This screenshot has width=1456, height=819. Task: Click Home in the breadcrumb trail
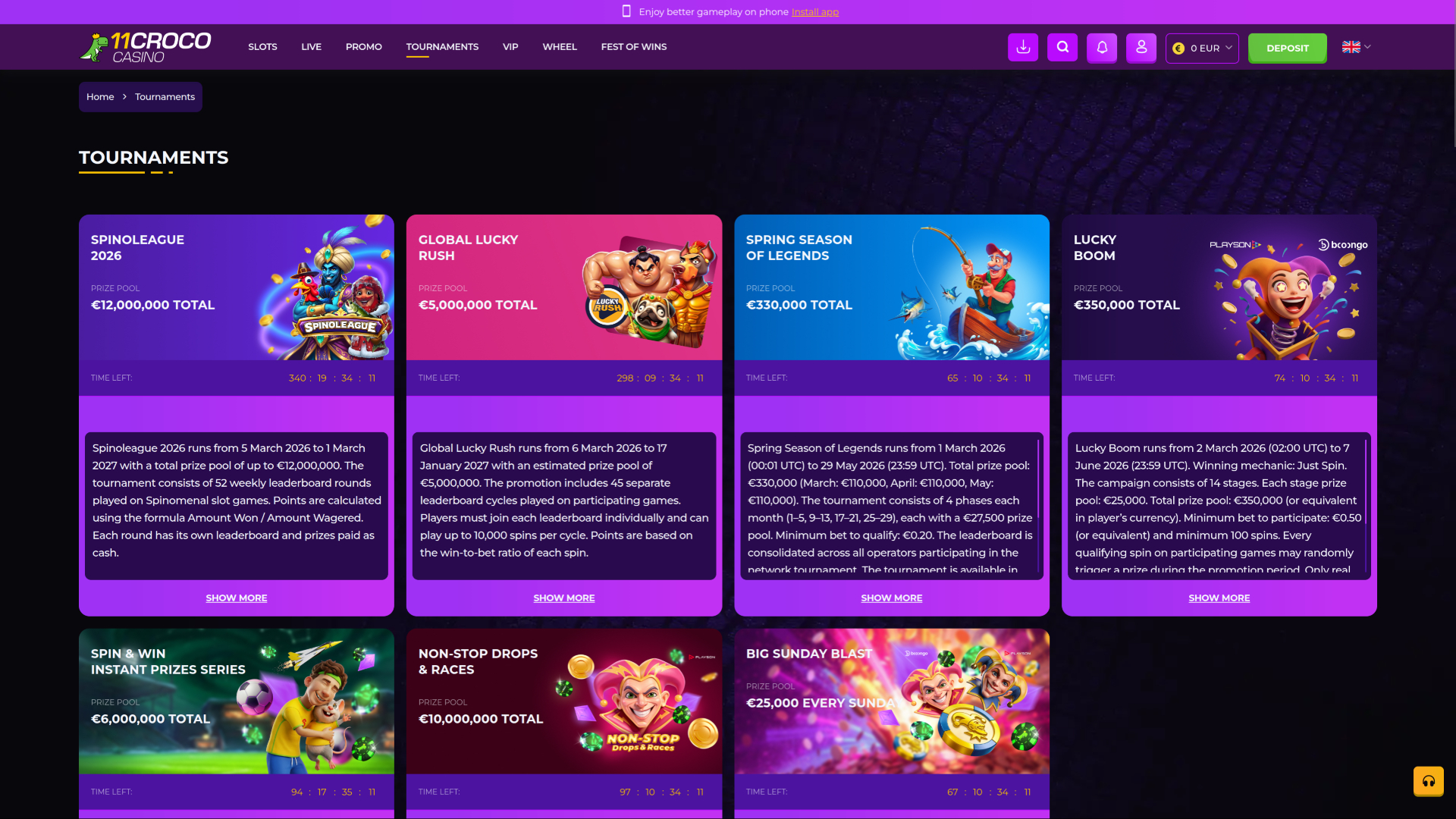point(100,96)
